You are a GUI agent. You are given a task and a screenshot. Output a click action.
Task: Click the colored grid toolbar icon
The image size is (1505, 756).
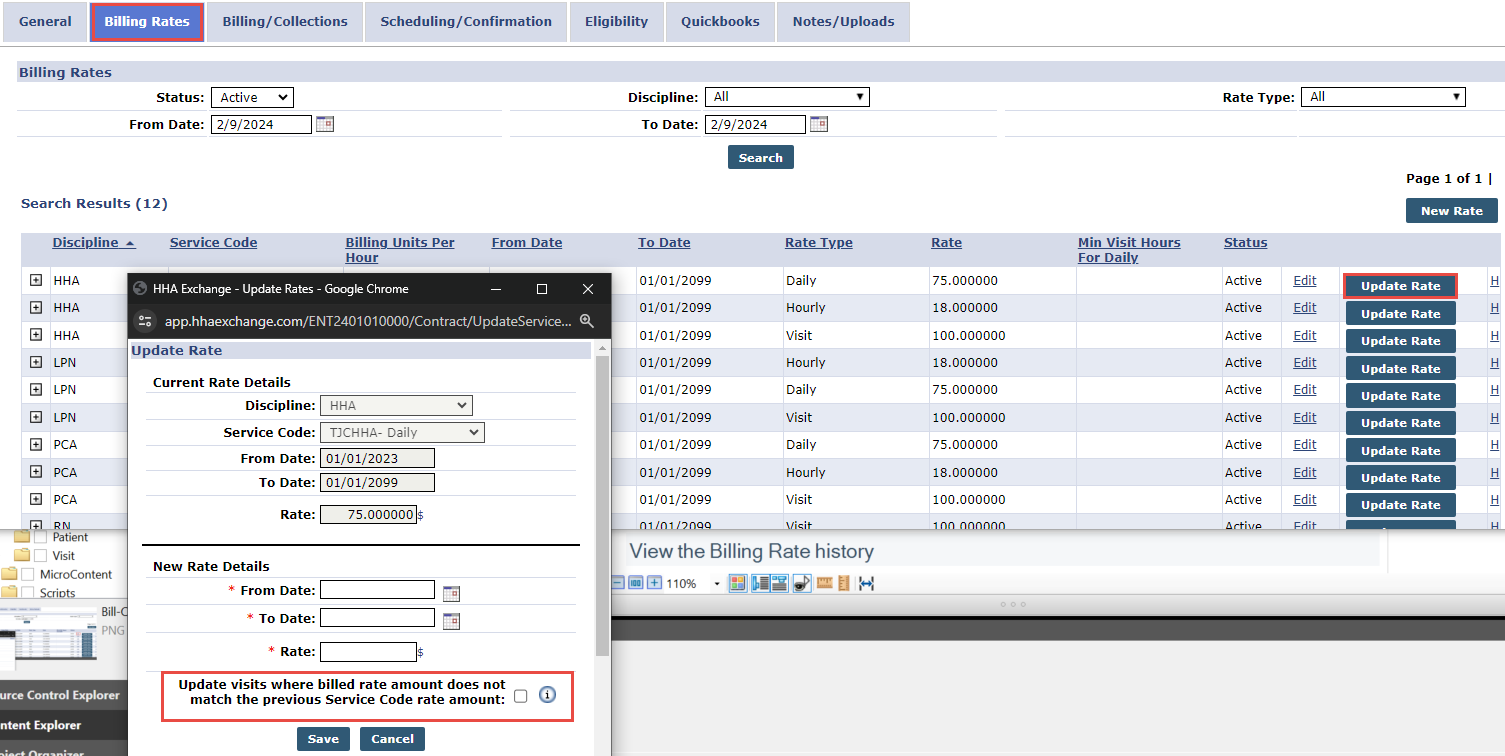pos(737,583)
